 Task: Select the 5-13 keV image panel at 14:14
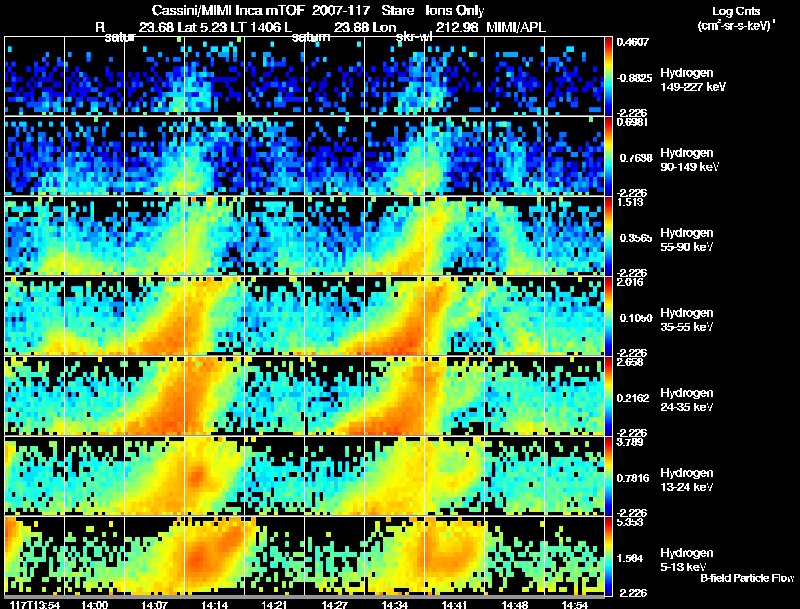pos(214,556)
